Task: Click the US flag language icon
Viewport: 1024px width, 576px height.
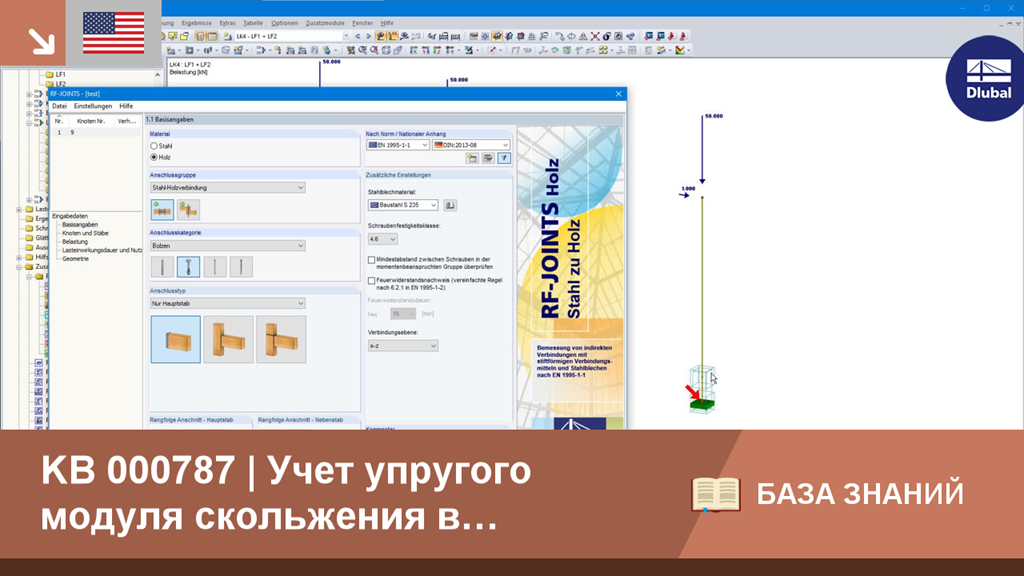Action: [x=114, y=33]
